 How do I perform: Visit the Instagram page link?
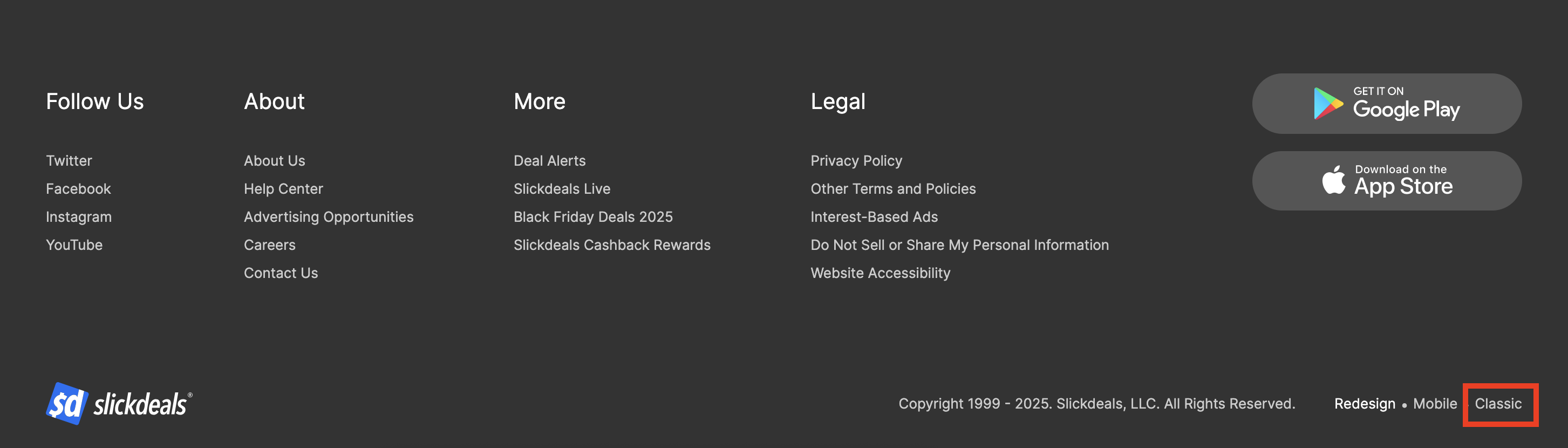(79, 216)
